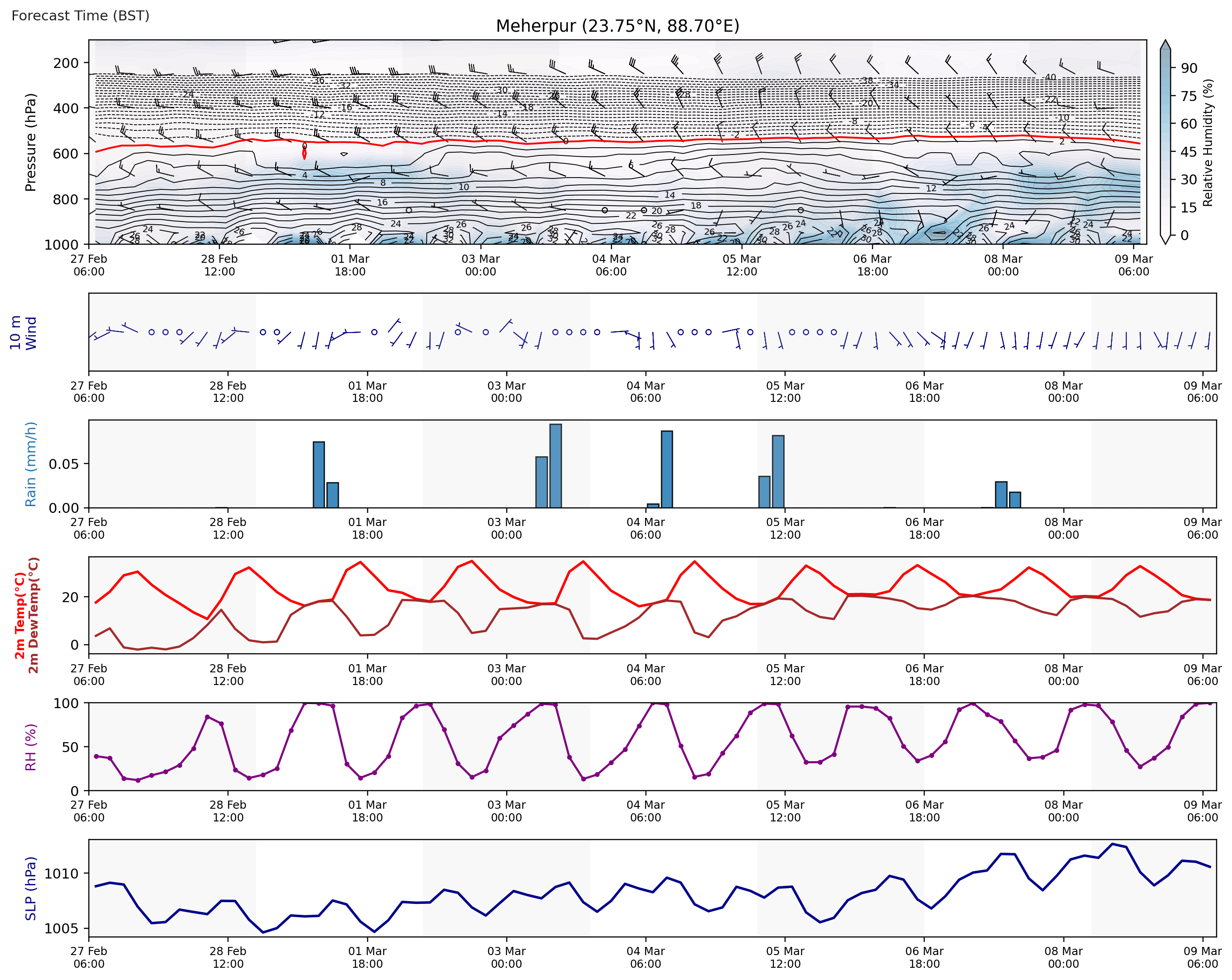
Task: Click the Meherpur chart title
Action: [617, 26]
